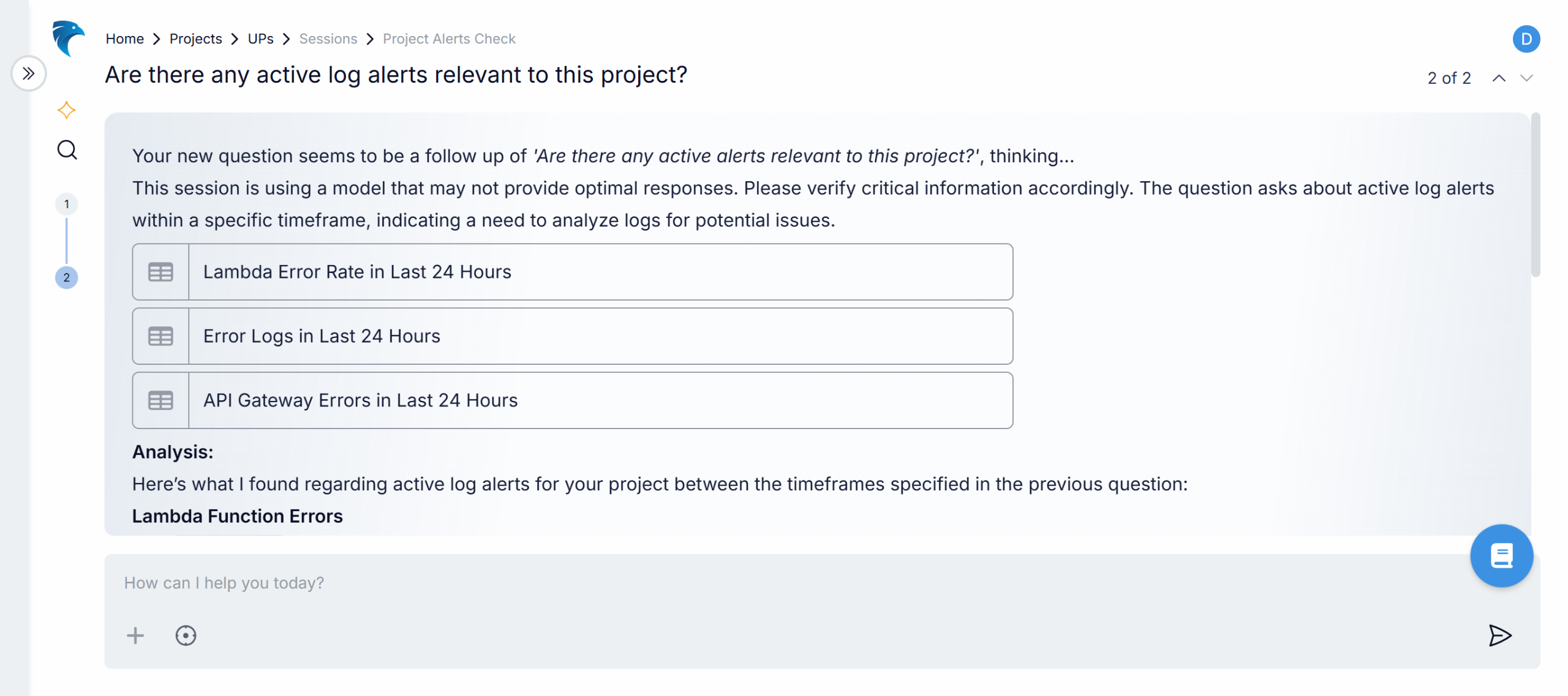
Task: Click the plus attachment icon
Action: point(135,635)
